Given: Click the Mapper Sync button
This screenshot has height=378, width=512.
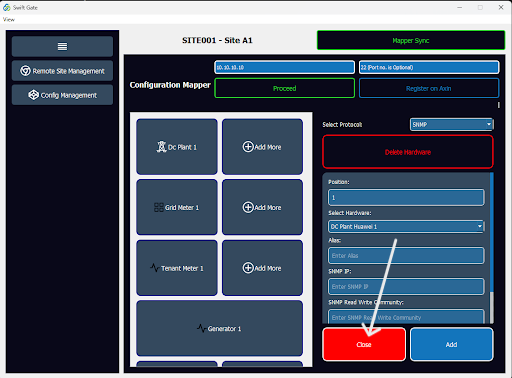Looking at the screenshot, I should [411, 41].
